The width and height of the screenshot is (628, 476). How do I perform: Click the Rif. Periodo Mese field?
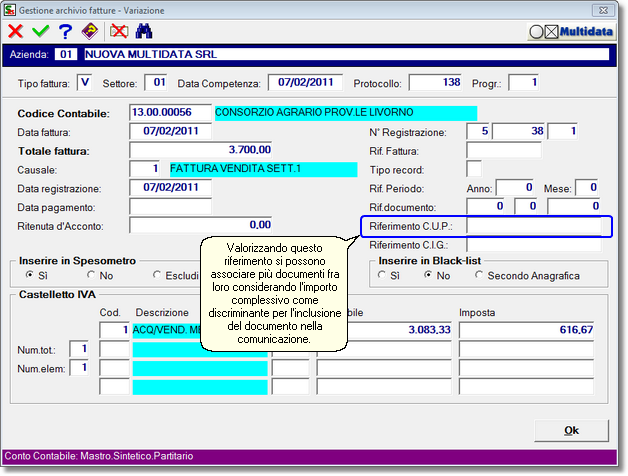click(587, 188)
